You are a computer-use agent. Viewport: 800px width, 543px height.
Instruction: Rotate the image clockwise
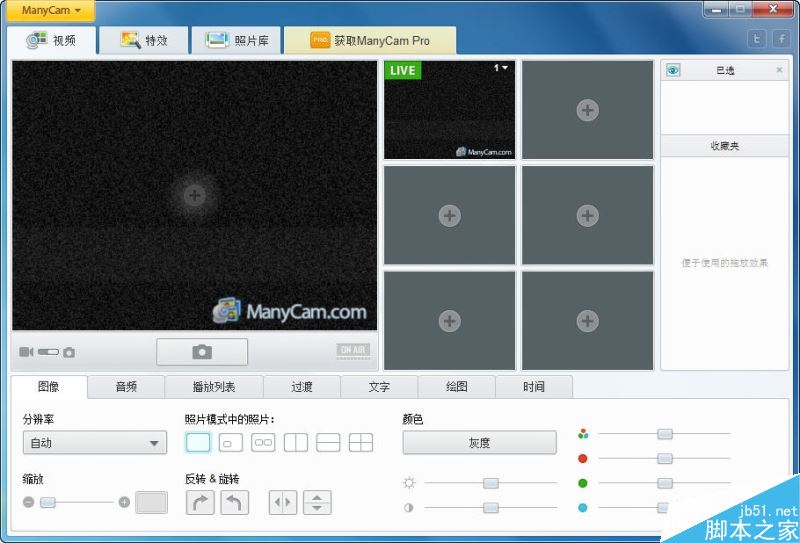click(200, 503)
